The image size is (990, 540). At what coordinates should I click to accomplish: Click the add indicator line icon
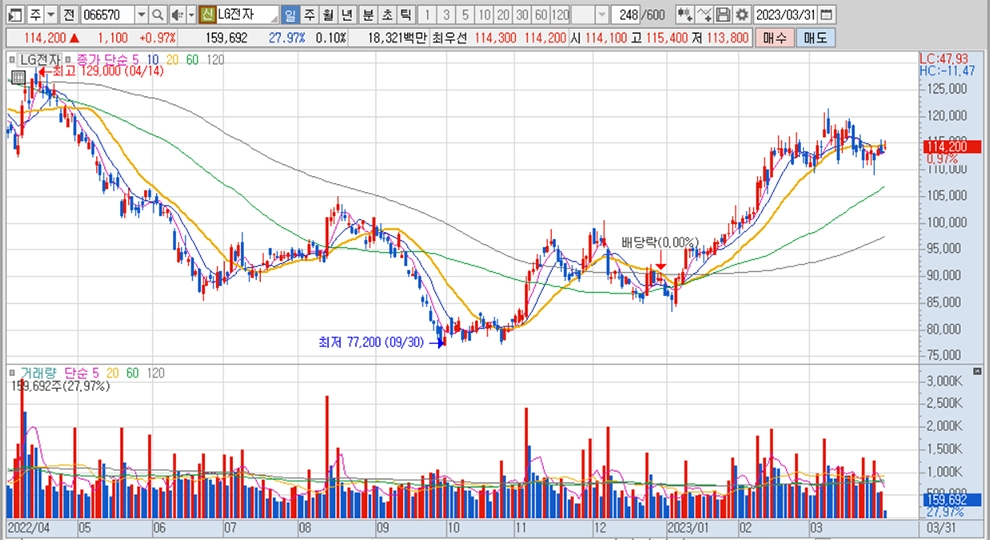[704, 14]
